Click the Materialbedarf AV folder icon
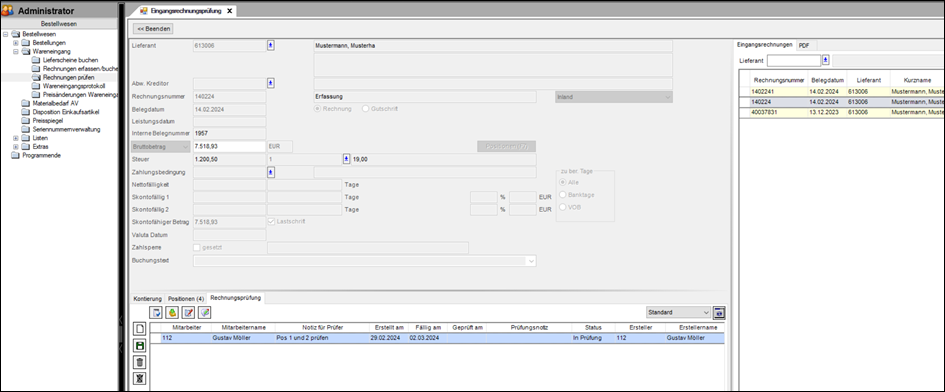The height and width of the screenshot is (392, 945). [x=25, y=104]
